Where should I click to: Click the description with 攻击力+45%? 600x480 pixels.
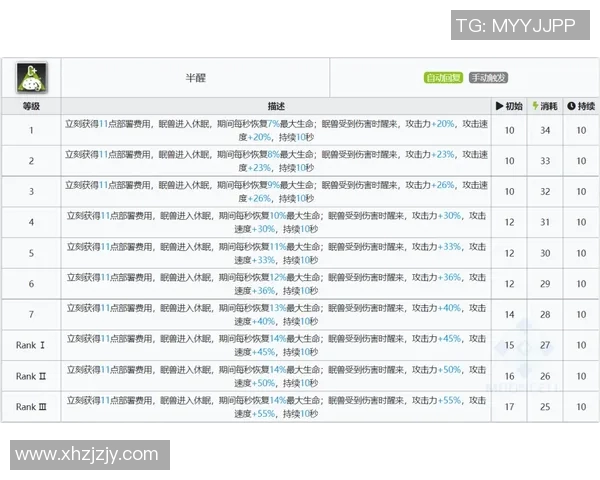point(276,345)
